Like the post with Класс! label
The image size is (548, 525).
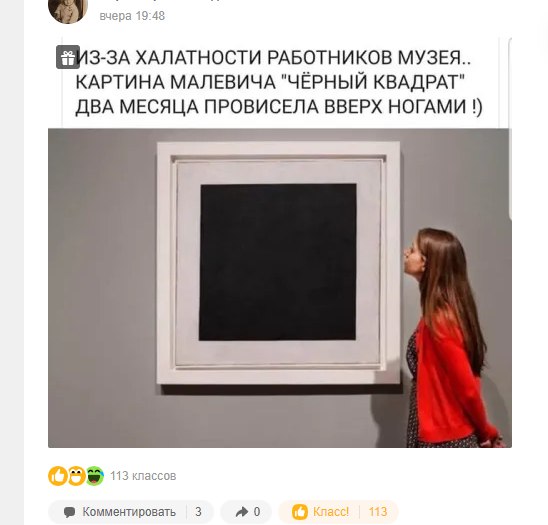[331, 512]
